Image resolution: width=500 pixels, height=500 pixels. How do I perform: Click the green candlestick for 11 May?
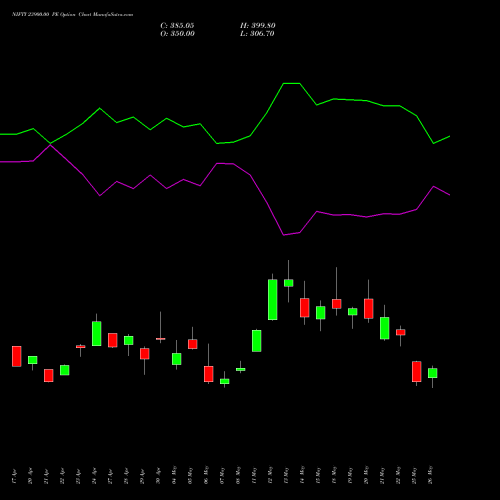coord(257,341)
